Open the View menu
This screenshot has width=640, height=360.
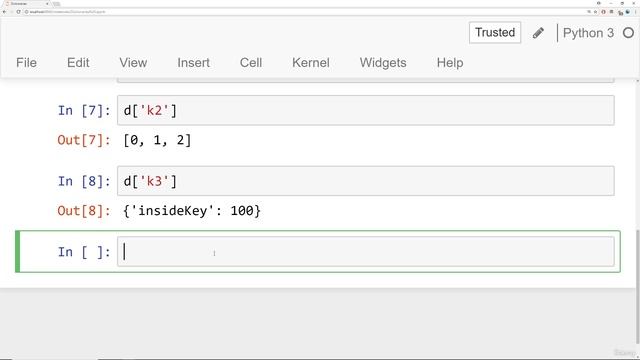point(133,63)
